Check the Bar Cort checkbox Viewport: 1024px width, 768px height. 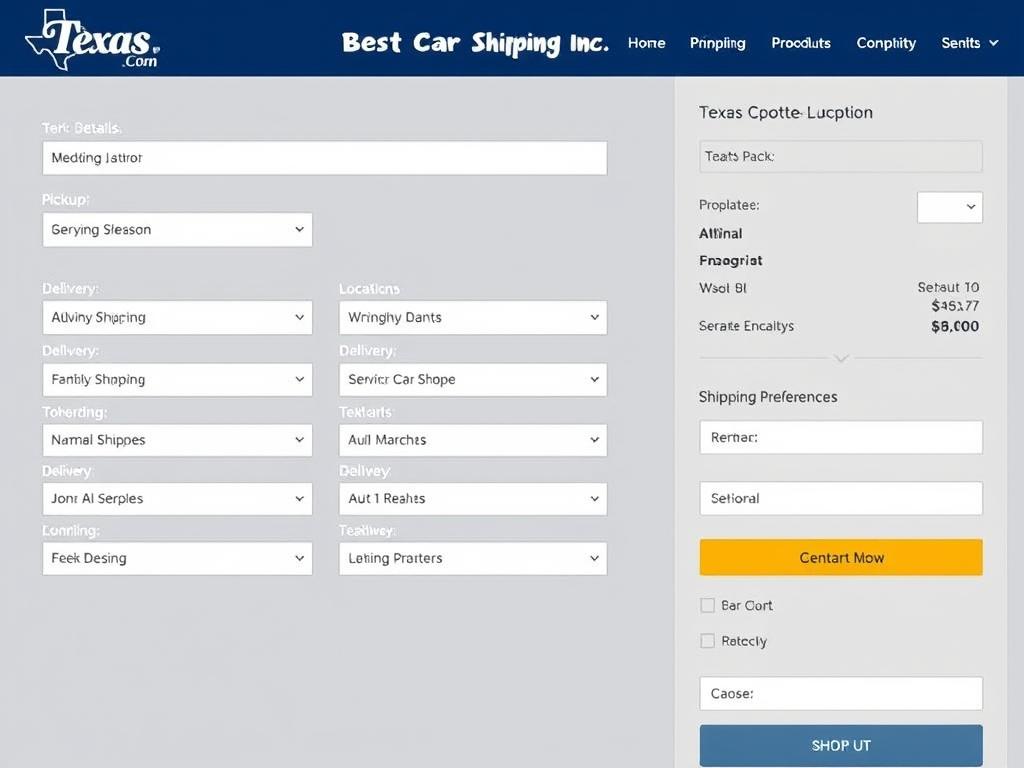click(707, 605)
